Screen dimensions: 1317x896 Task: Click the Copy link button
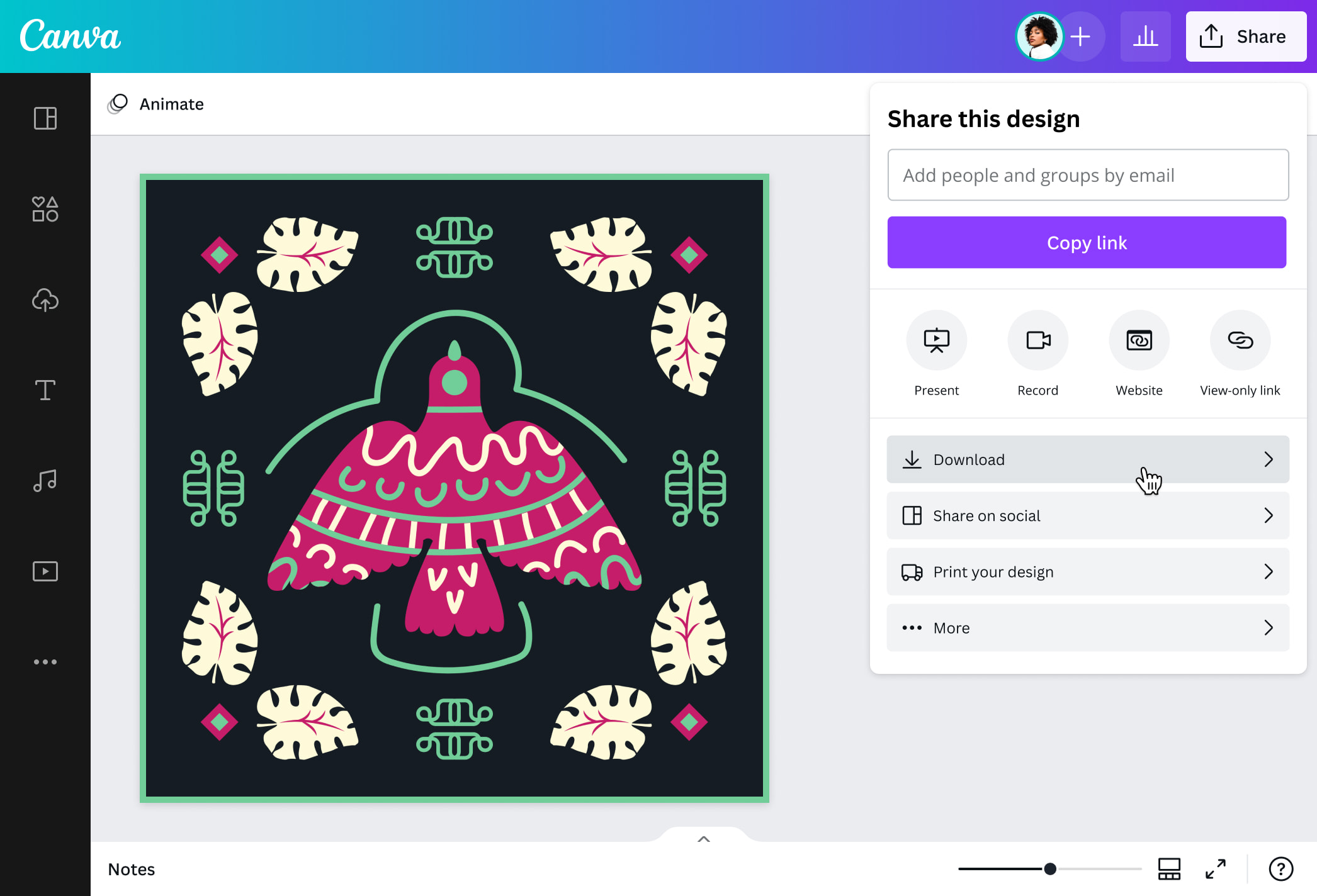click(x=1087, y=242)
